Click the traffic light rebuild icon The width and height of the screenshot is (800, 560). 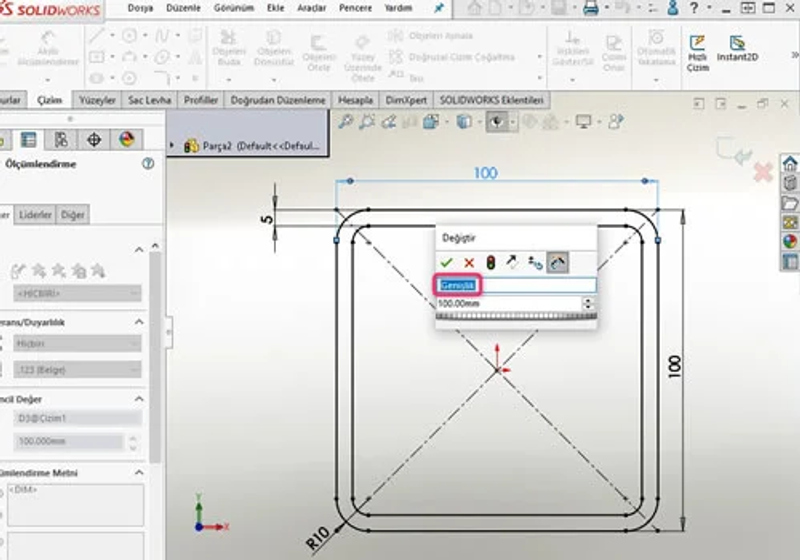pos(491,263)
